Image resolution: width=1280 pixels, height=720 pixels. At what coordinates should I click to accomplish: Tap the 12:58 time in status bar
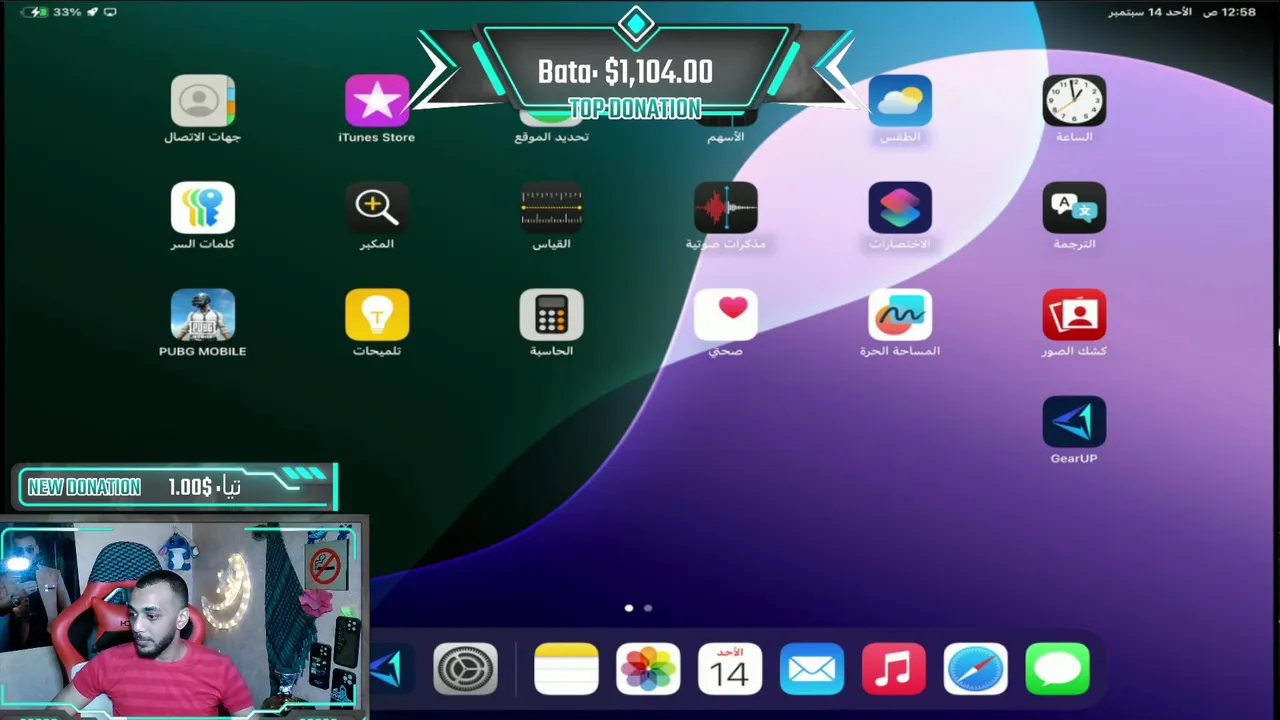point(1238,12)
